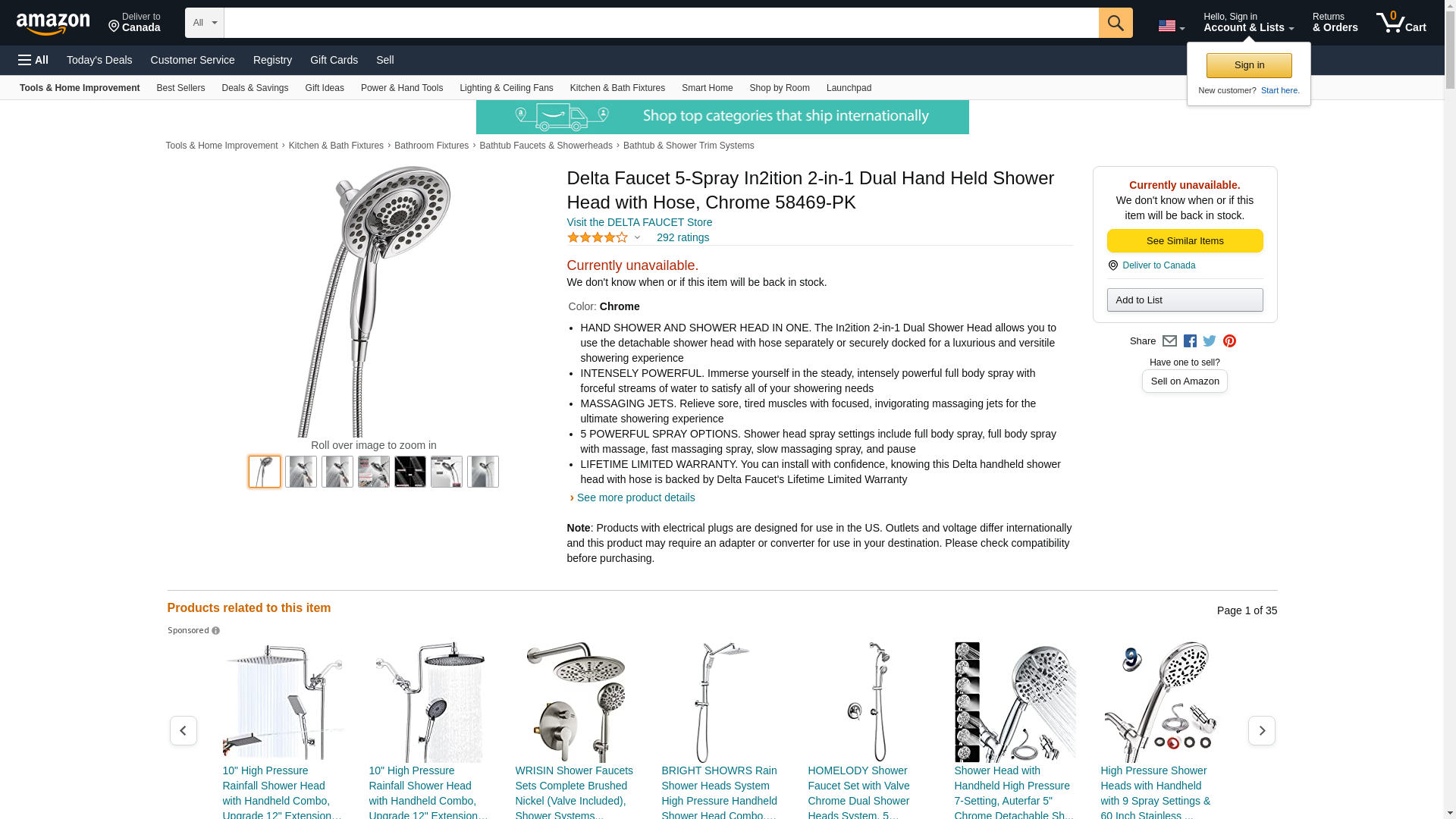Expand the star rating breakdown arrow
Screen dimensions: 1456x819
(637, 238)
